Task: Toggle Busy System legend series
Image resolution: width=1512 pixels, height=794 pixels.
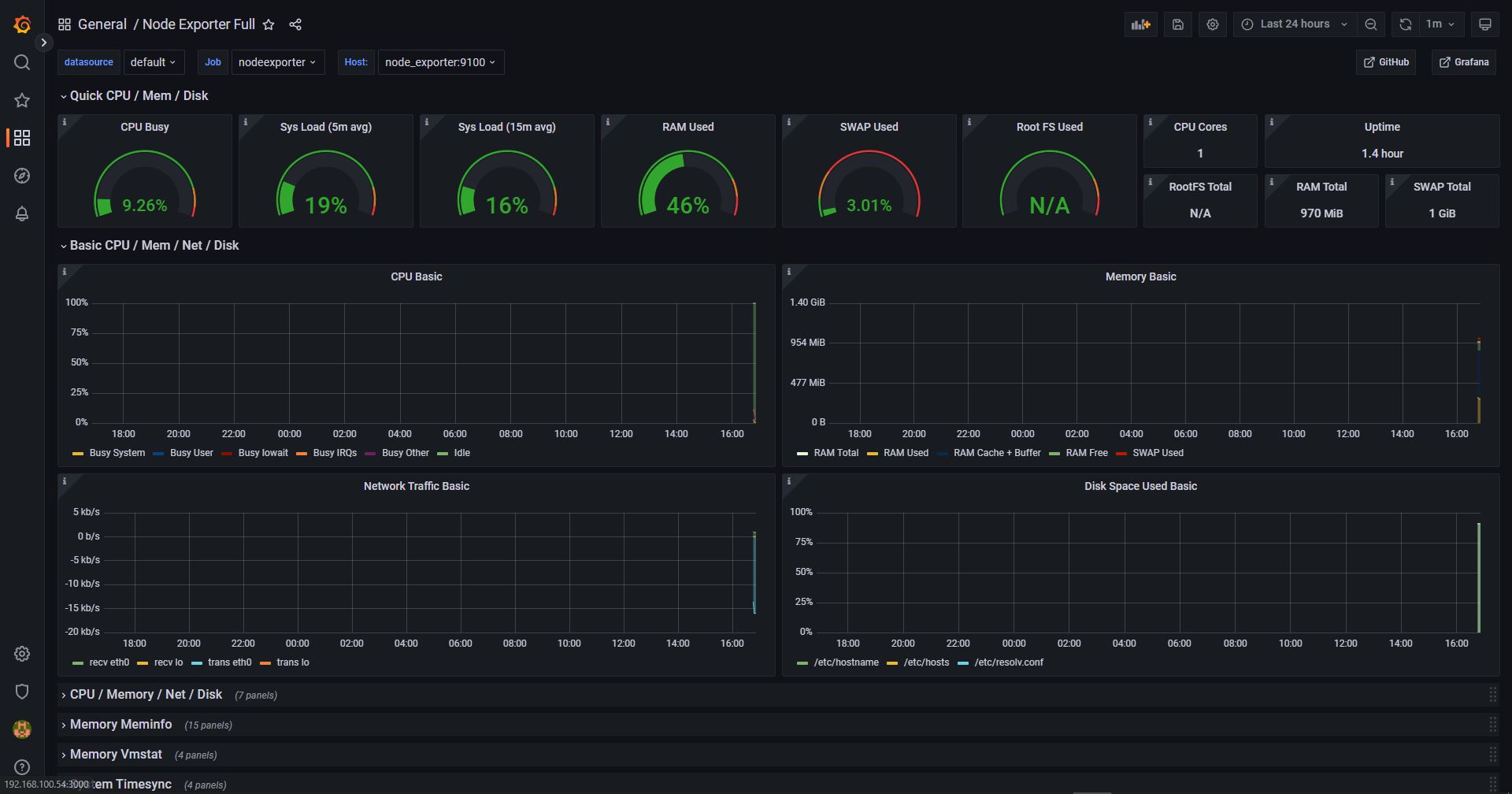Action: pyautogui.click(x=117, y=453)
